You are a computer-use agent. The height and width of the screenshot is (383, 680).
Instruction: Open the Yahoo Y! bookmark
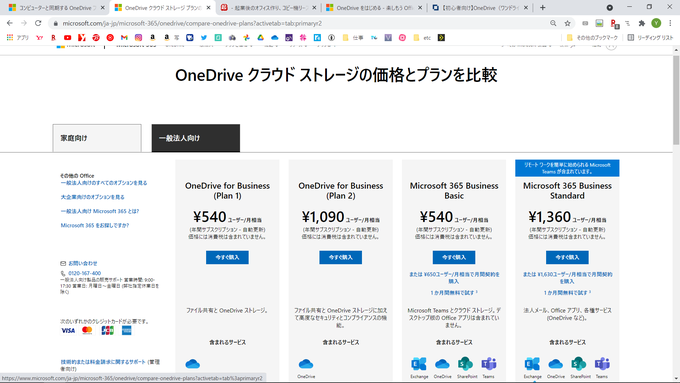pyautogui.click(x=39, y=38)
